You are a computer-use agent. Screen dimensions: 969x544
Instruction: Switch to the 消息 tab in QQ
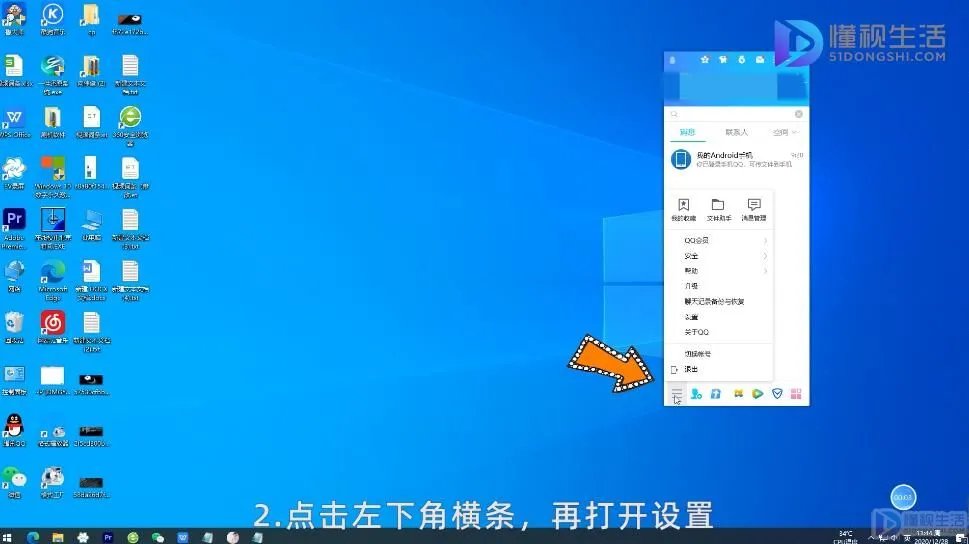click(687, 132)
